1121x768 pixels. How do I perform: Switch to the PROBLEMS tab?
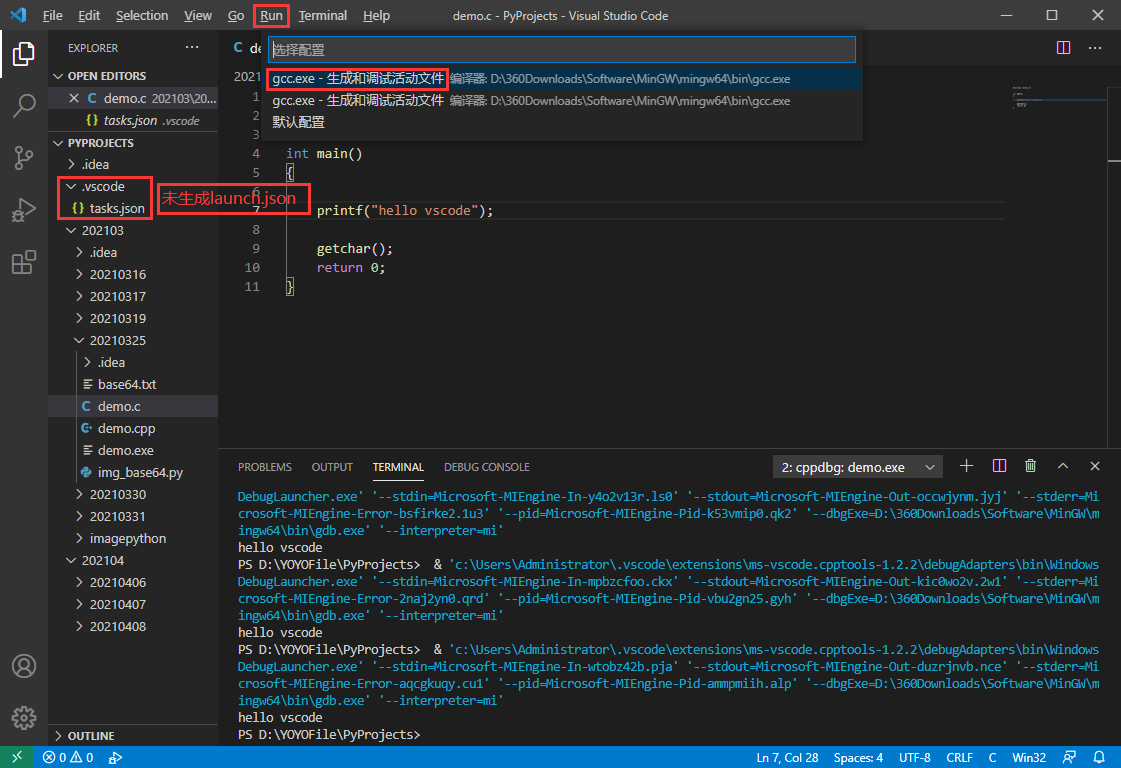point(265,467)
